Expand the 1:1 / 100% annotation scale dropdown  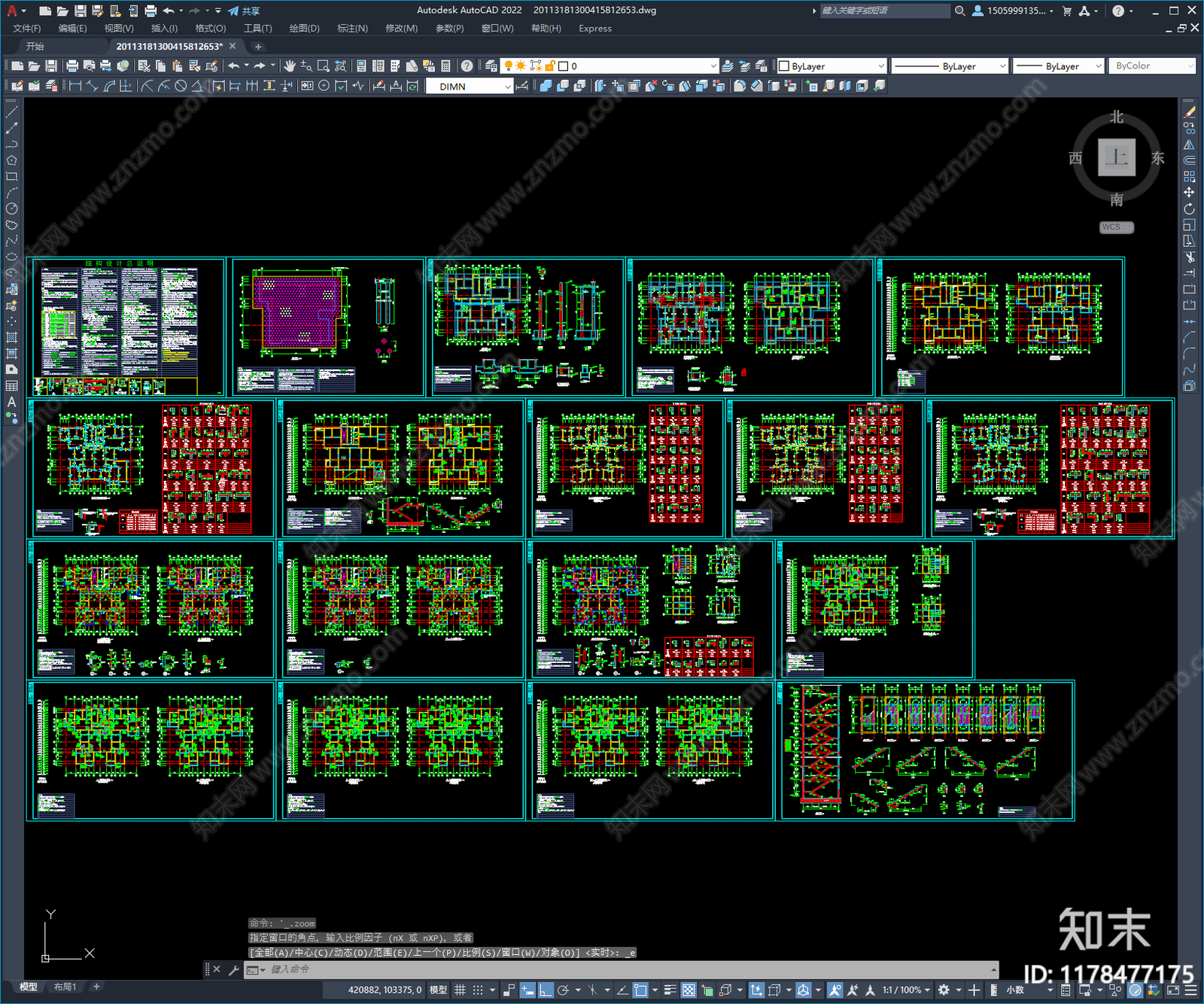(906, 990)
